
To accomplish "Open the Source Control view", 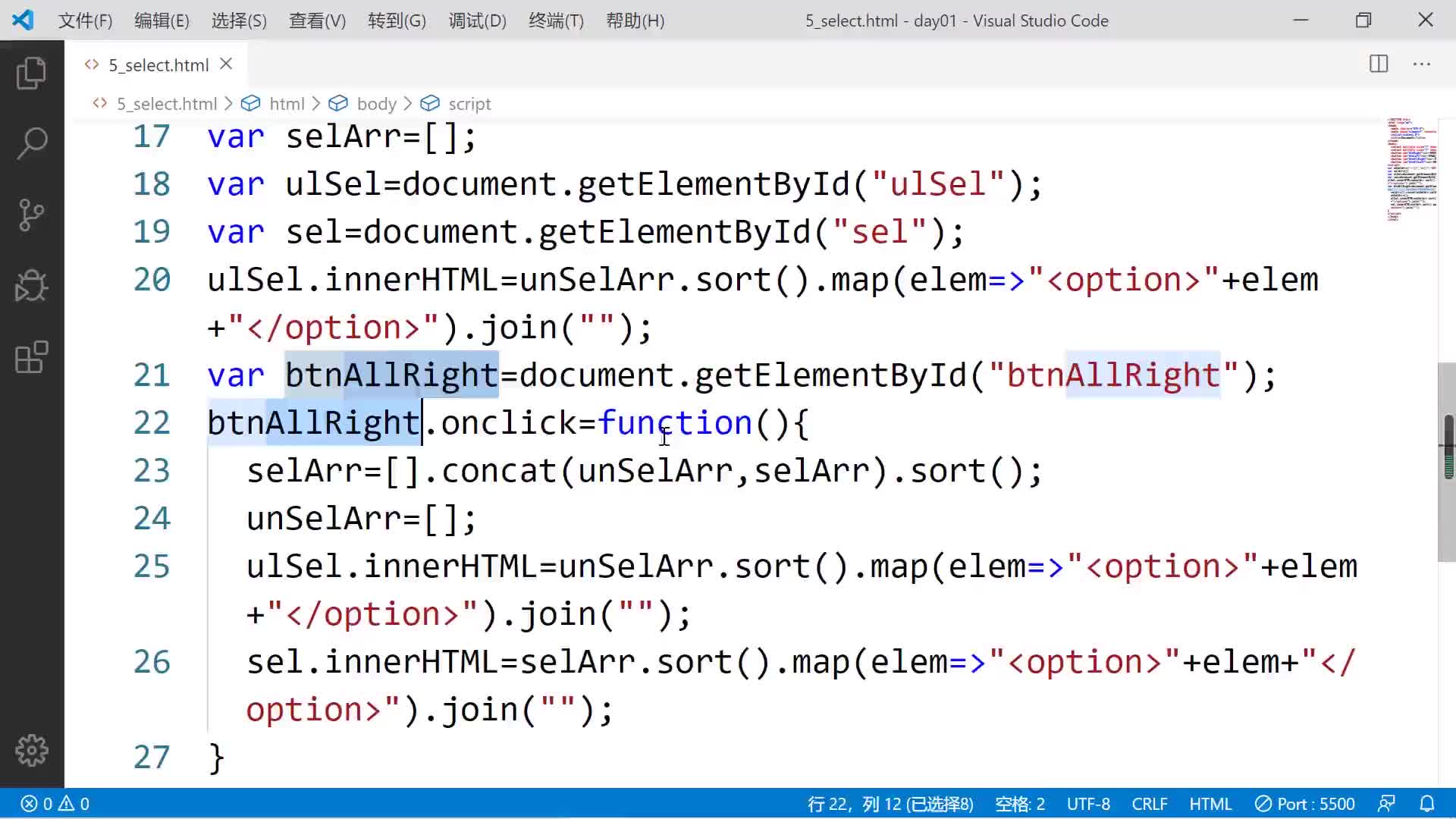I will pyautogui.click(x=31, y=215).
